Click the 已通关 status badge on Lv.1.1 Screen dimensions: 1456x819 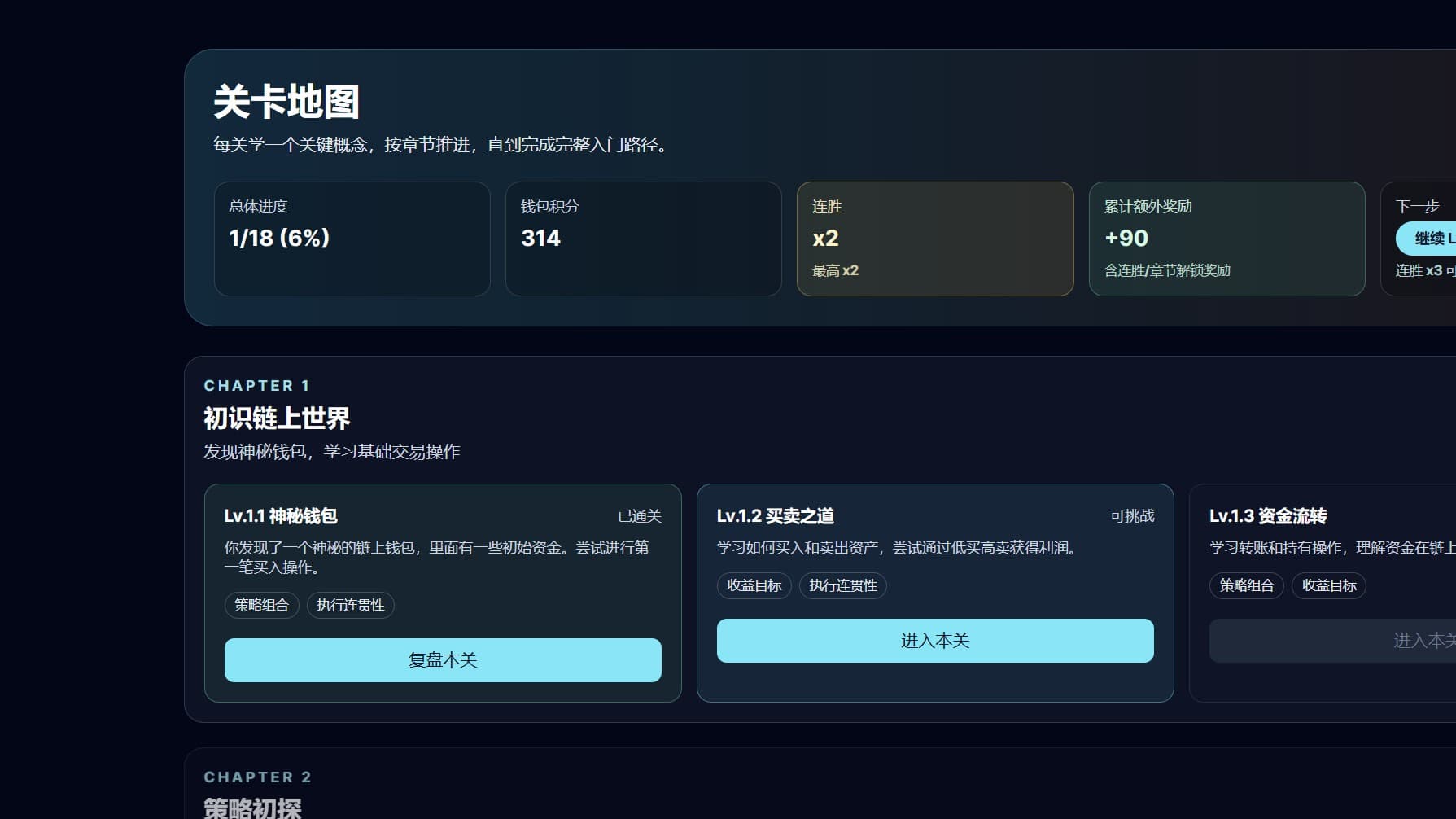(639, 515)
